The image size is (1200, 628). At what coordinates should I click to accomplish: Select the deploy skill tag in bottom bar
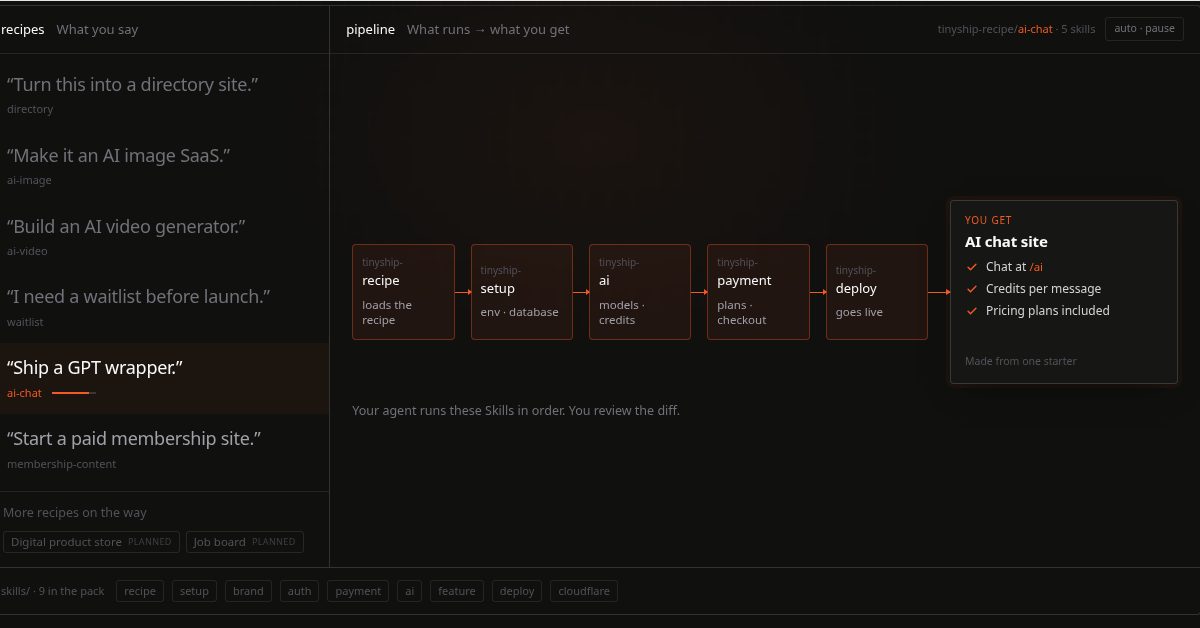pos(517,591)
